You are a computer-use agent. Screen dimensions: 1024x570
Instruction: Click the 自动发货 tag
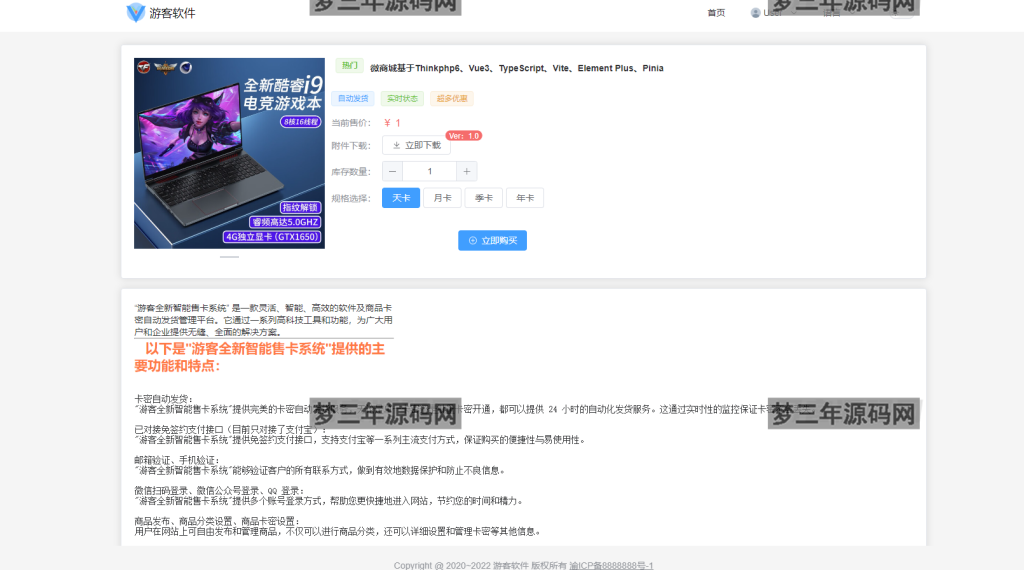353,99
